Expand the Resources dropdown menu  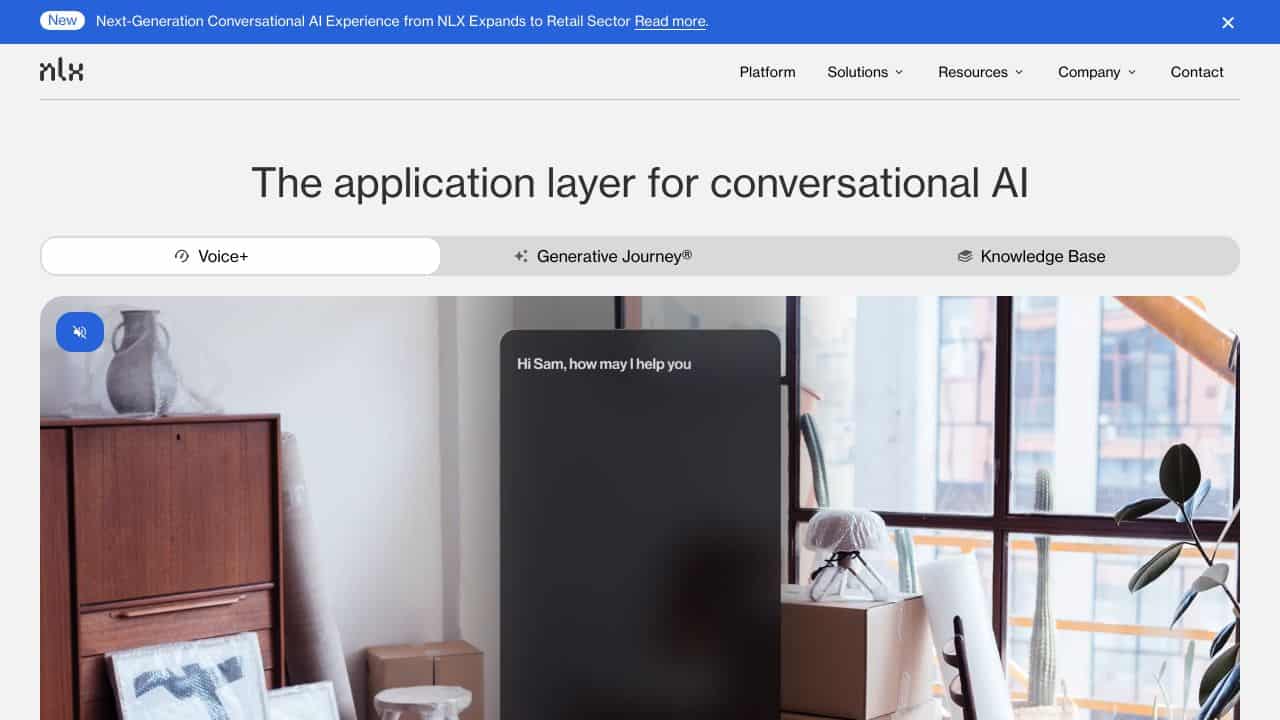pos(980,72)
